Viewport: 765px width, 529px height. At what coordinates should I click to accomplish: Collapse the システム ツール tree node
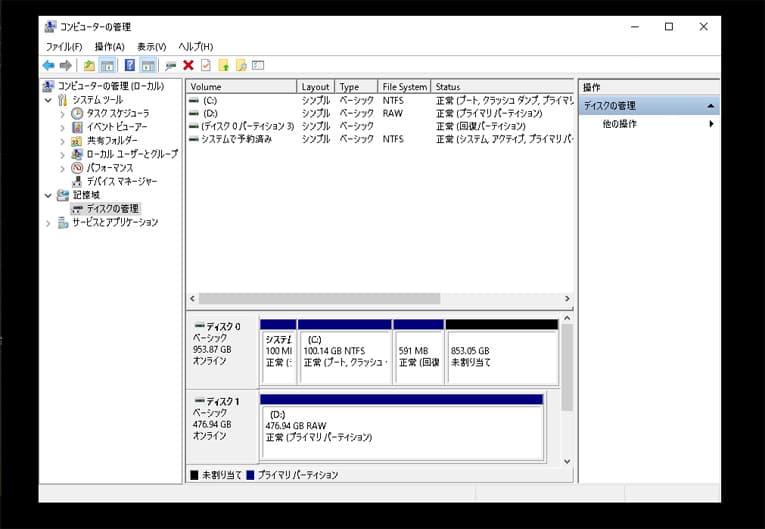pos(48,100)
